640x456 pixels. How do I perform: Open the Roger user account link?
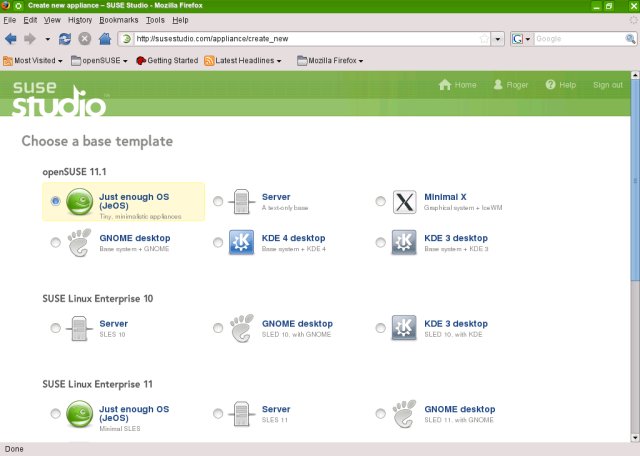click(x=511, y=85)
